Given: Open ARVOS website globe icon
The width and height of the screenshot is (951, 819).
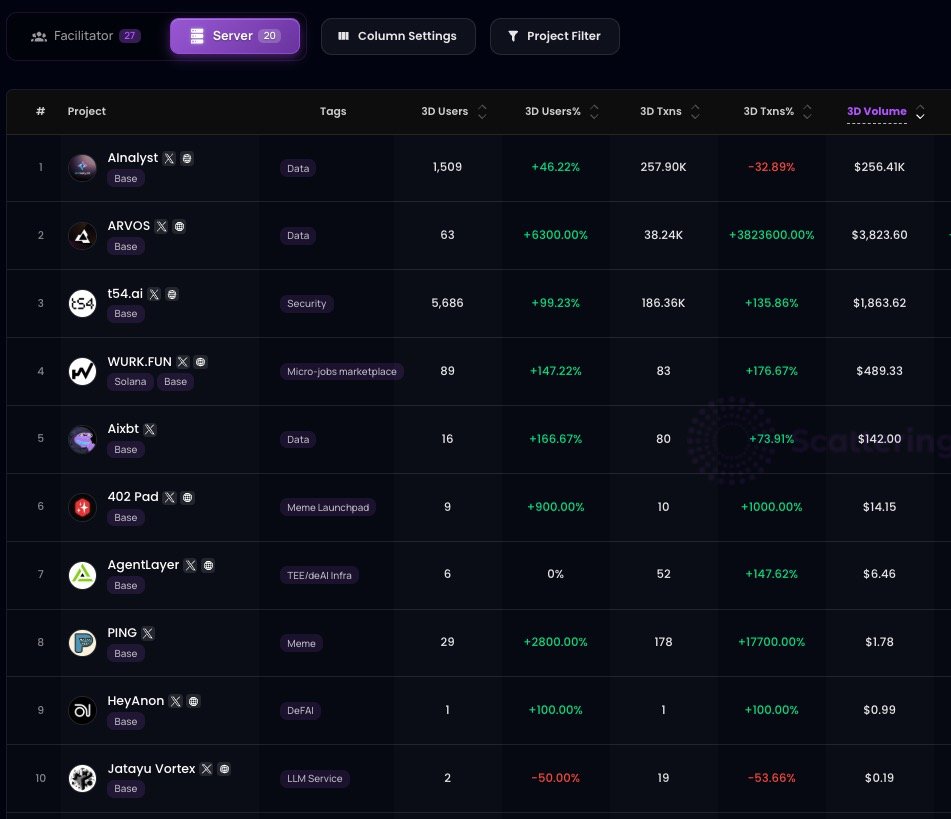Looking at the screenshot, I should pos(179,226).
